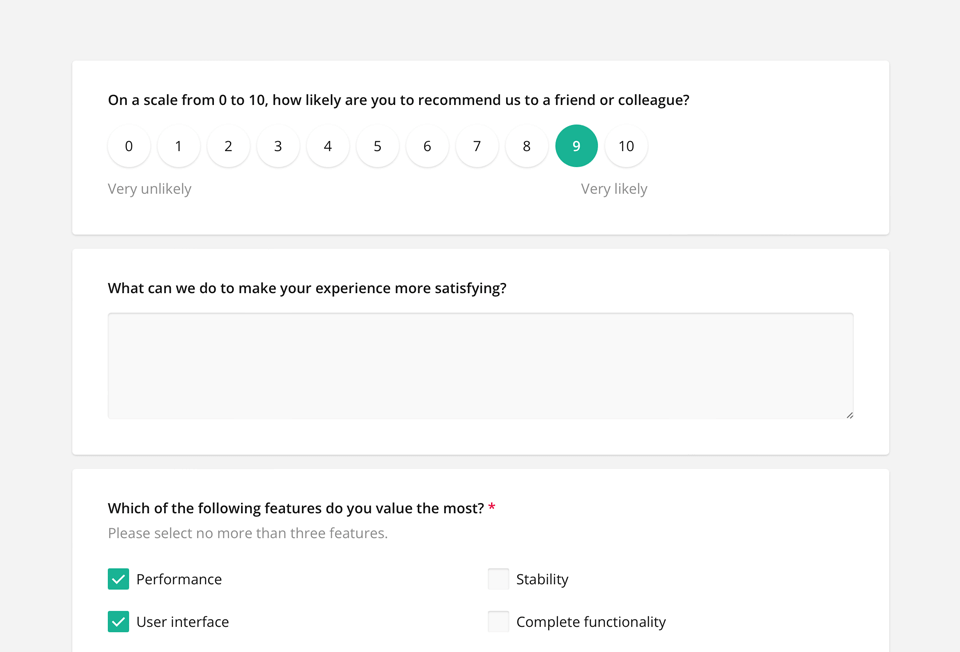Click rating 6 on the likelihood scale
This screenshot has width=960, height=652.
[427, 146]
